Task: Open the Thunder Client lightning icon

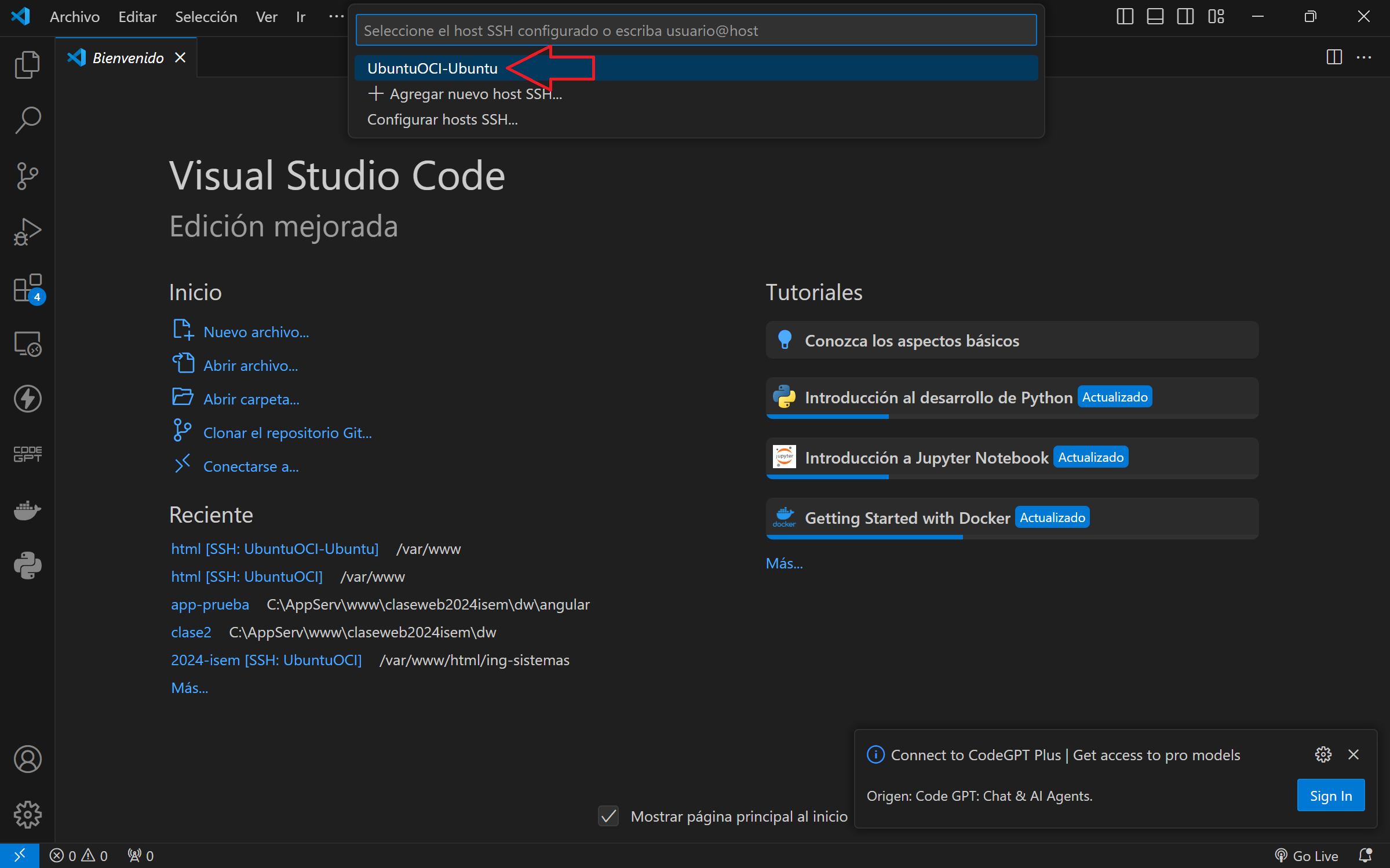Action: tap(27, 399)
